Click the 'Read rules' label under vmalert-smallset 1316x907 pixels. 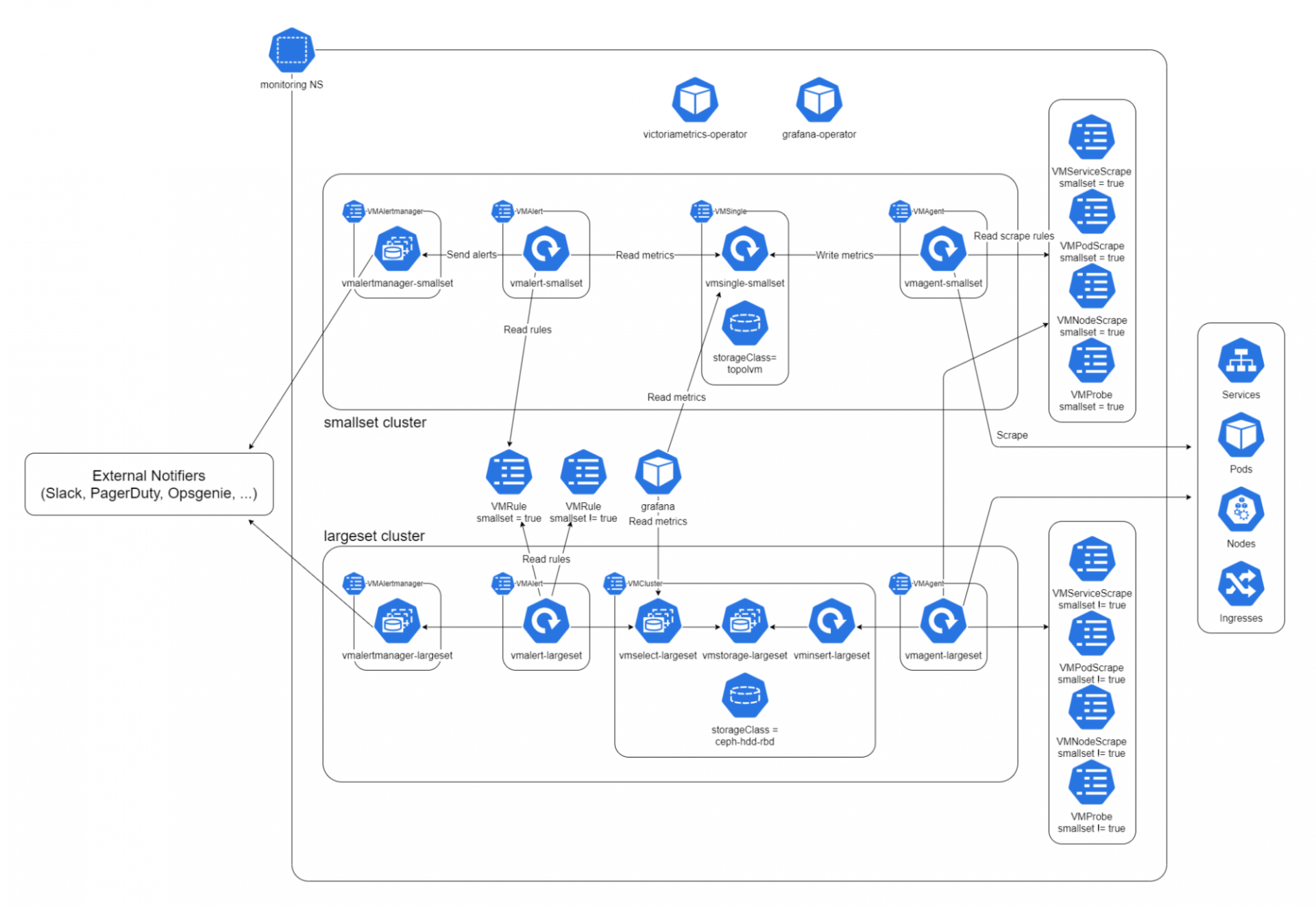pyautogui.click(x=527, y=330)
